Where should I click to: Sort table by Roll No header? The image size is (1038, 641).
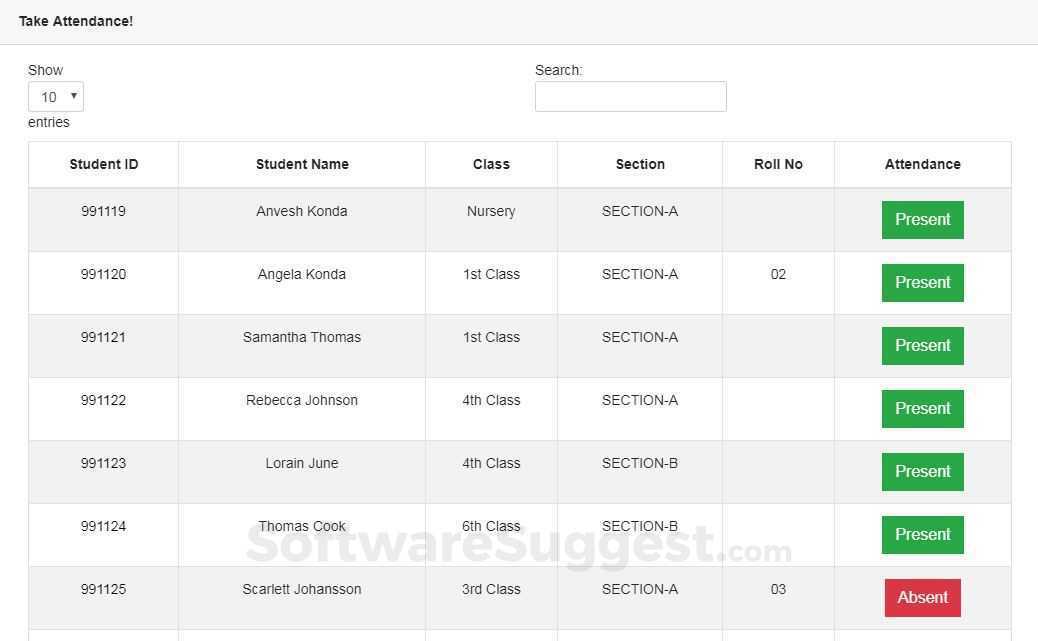click(778, 164)
